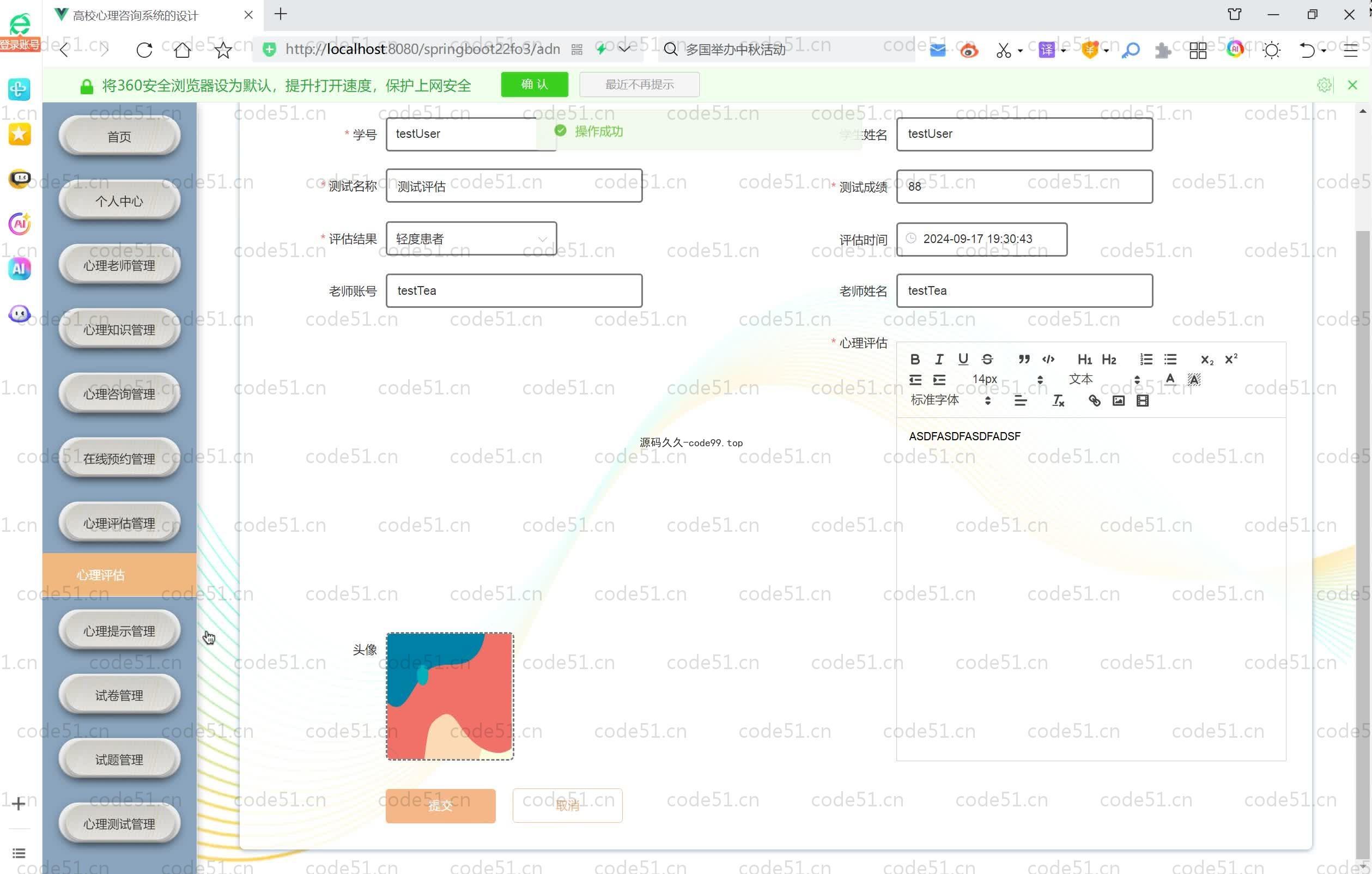Insert hyperlink in editor

coord(1094,400)
